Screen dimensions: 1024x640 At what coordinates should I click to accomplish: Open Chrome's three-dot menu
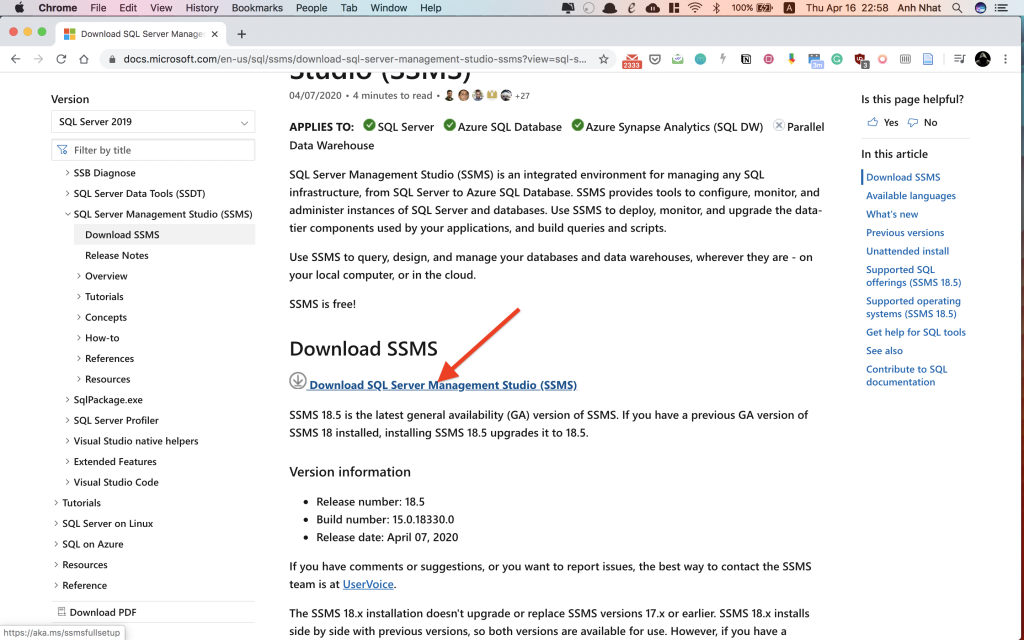pos(1006,59)
